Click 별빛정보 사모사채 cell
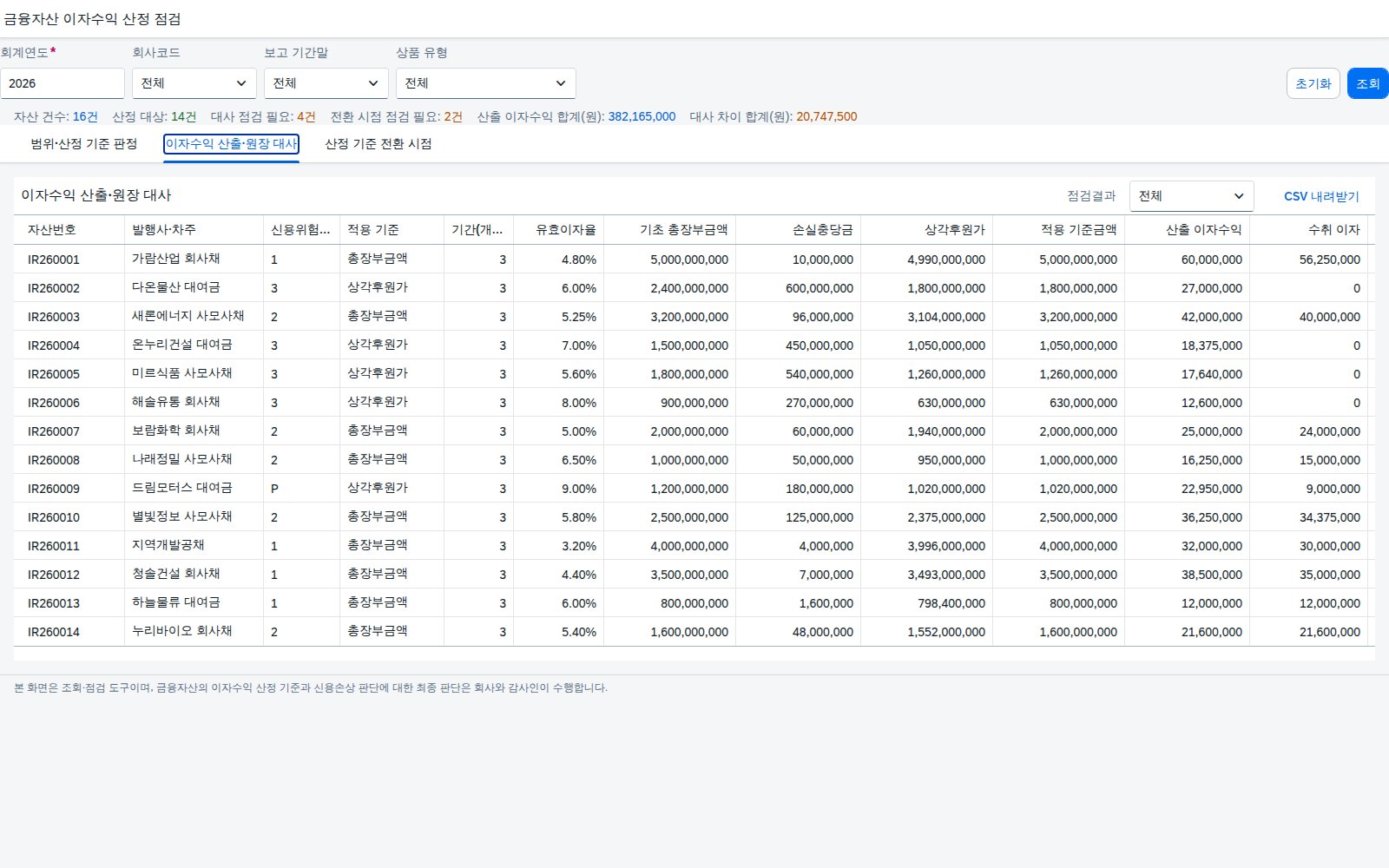 click(194, 517)
